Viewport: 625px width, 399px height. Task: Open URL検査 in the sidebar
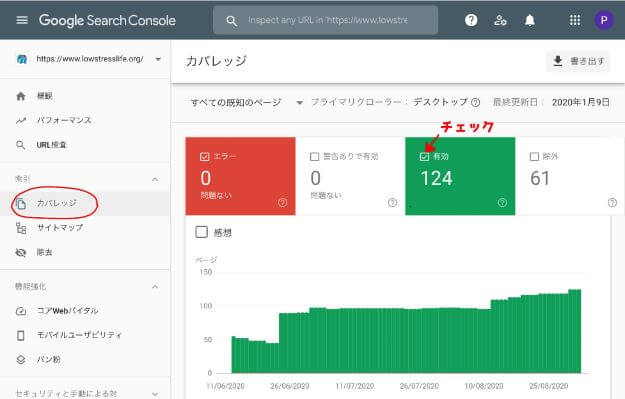click(85, 145)
